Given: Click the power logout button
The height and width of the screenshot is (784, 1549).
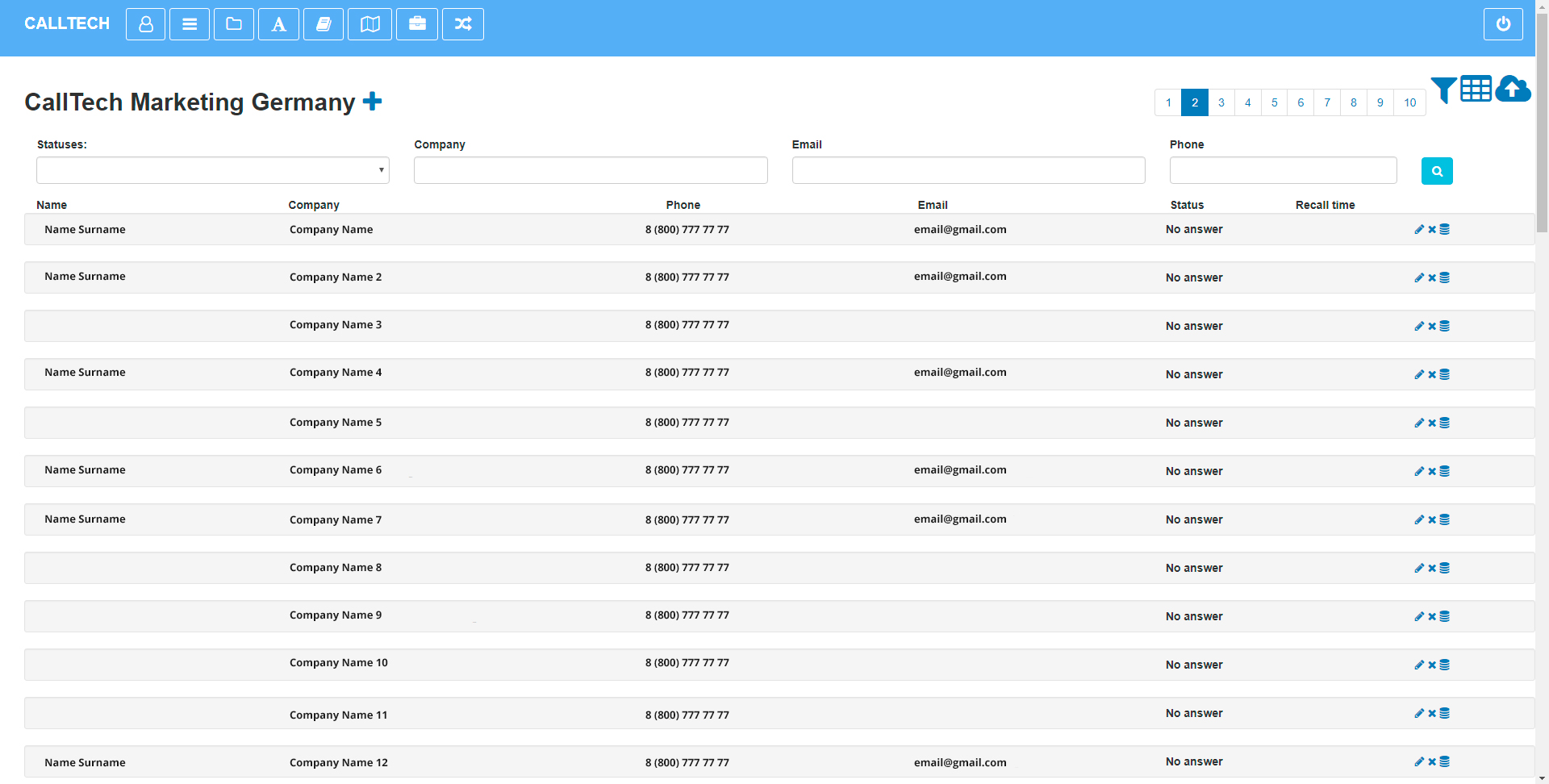Looking at the screenshot, I should [x=1503, y=24].
